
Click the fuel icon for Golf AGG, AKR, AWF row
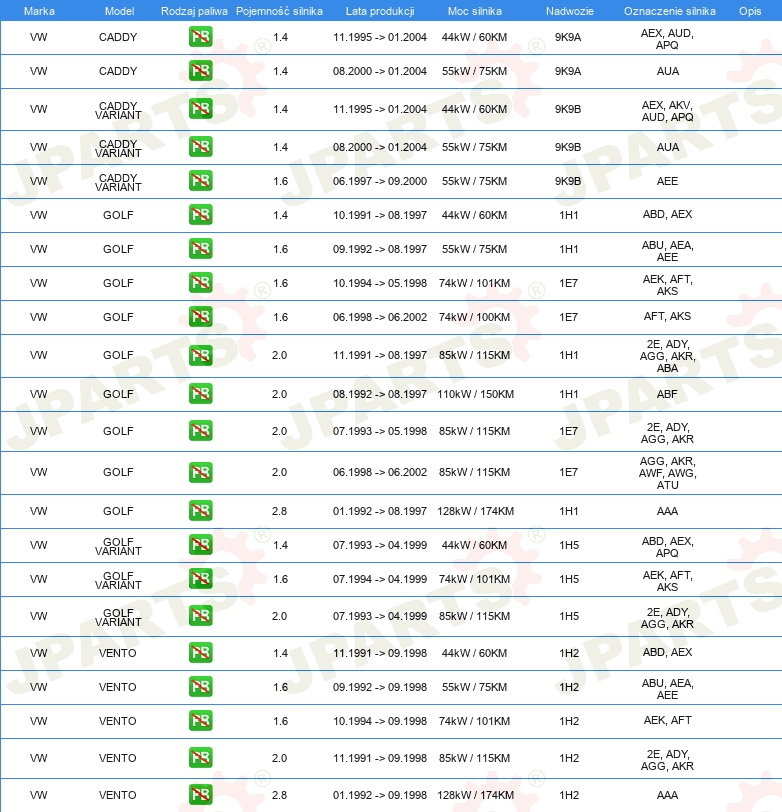(x=200, y=472)
